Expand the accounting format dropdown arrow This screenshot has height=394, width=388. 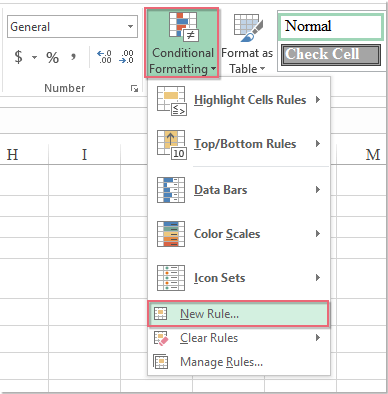(x=34, y=57)
